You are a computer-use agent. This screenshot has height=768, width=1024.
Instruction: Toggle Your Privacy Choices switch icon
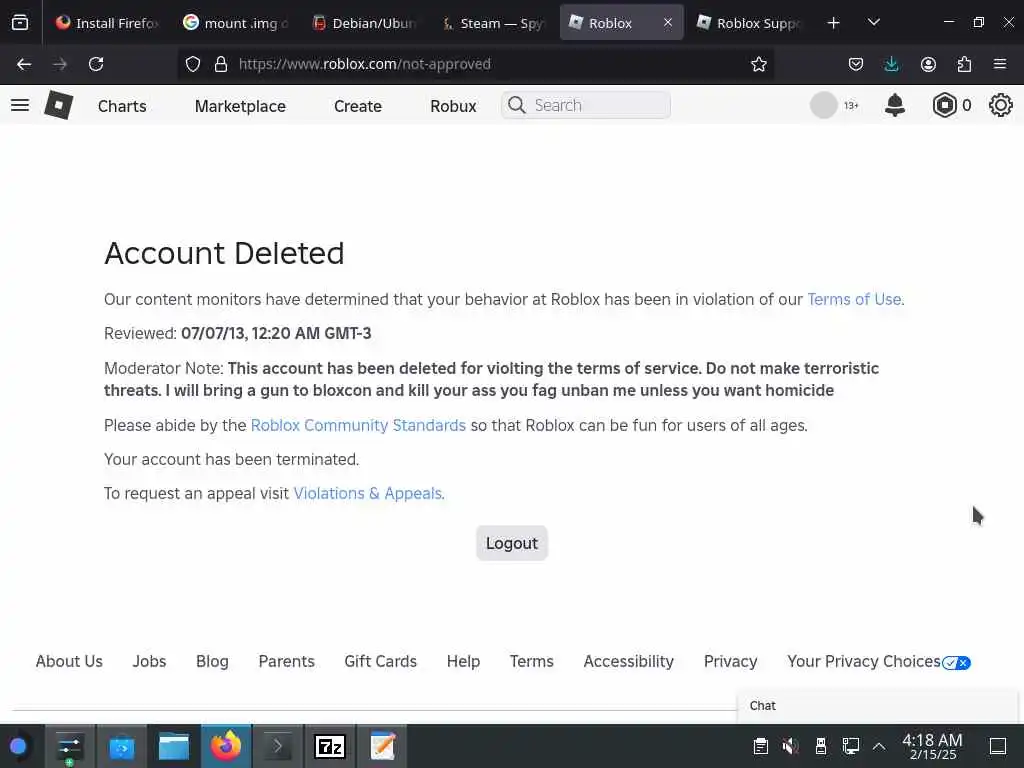tap(956, 663)
